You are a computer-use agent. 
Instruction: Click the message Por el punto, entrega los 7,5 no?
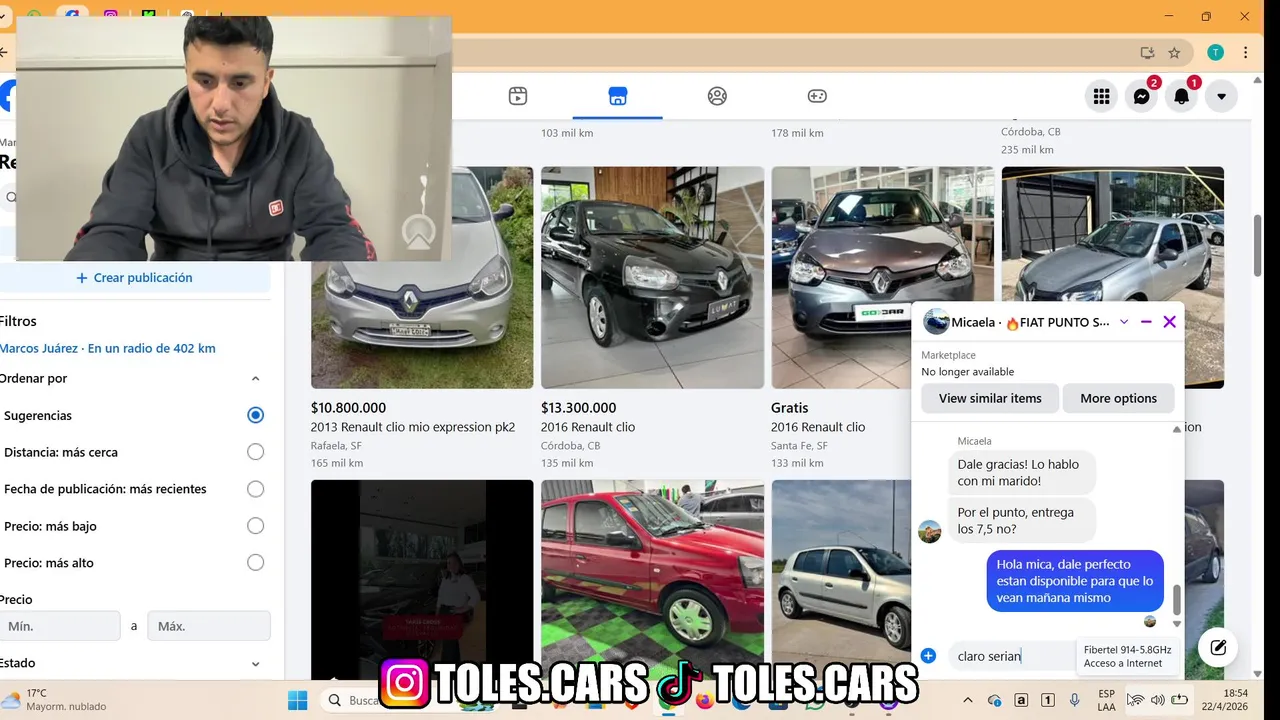pyautogui.click(x=1021, y=520)
